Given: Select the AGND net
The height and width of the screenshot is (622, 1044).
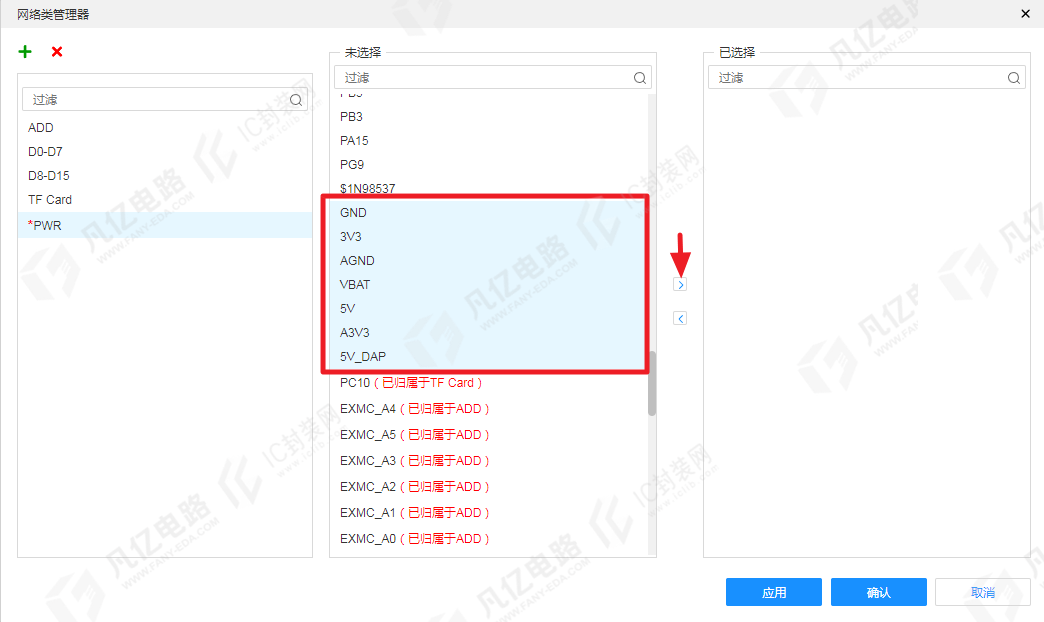Looking at the screenshot, I should point(489,261).
